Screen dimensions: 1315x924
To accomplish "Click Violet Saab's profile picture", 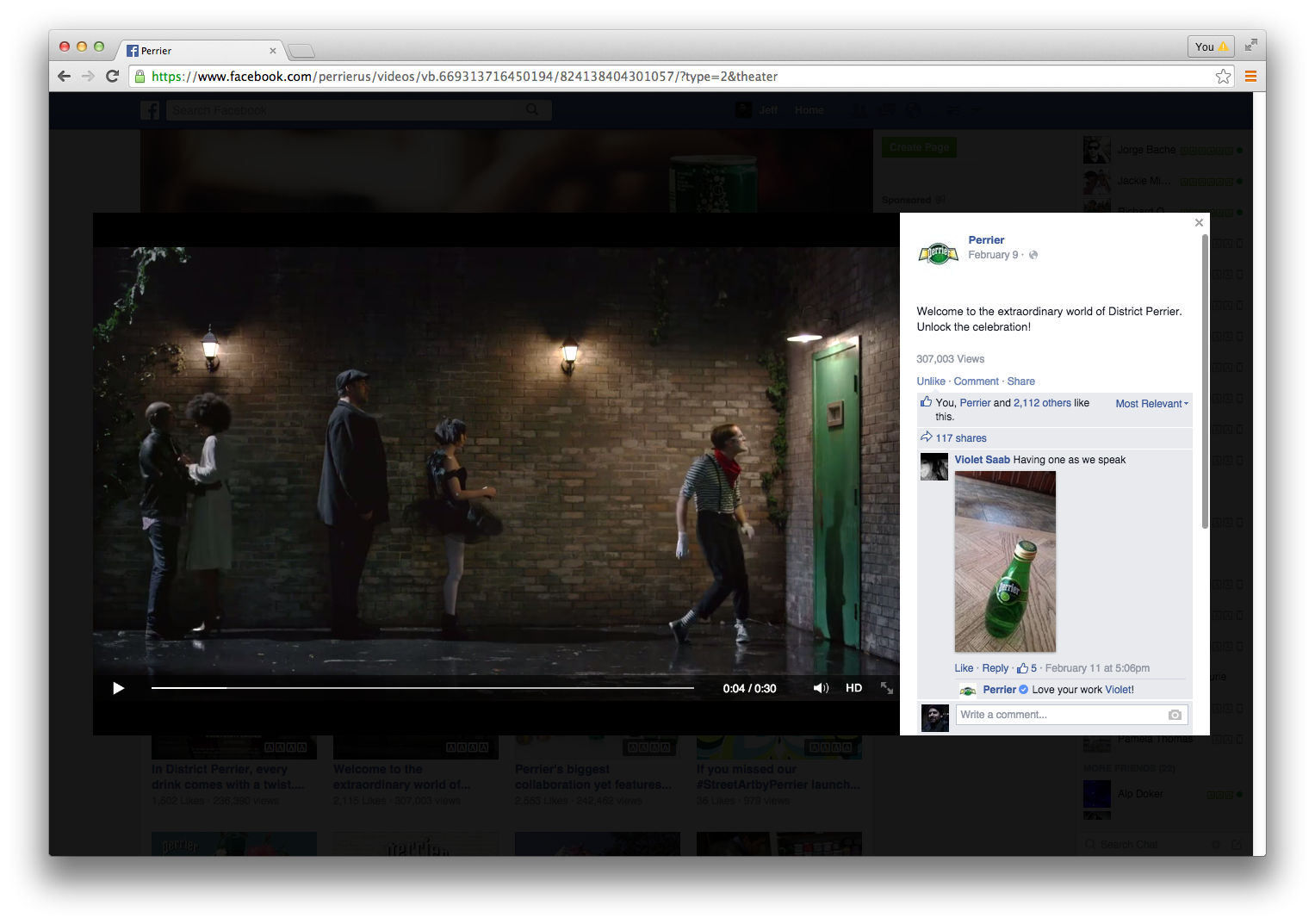I will pos(934,467).
